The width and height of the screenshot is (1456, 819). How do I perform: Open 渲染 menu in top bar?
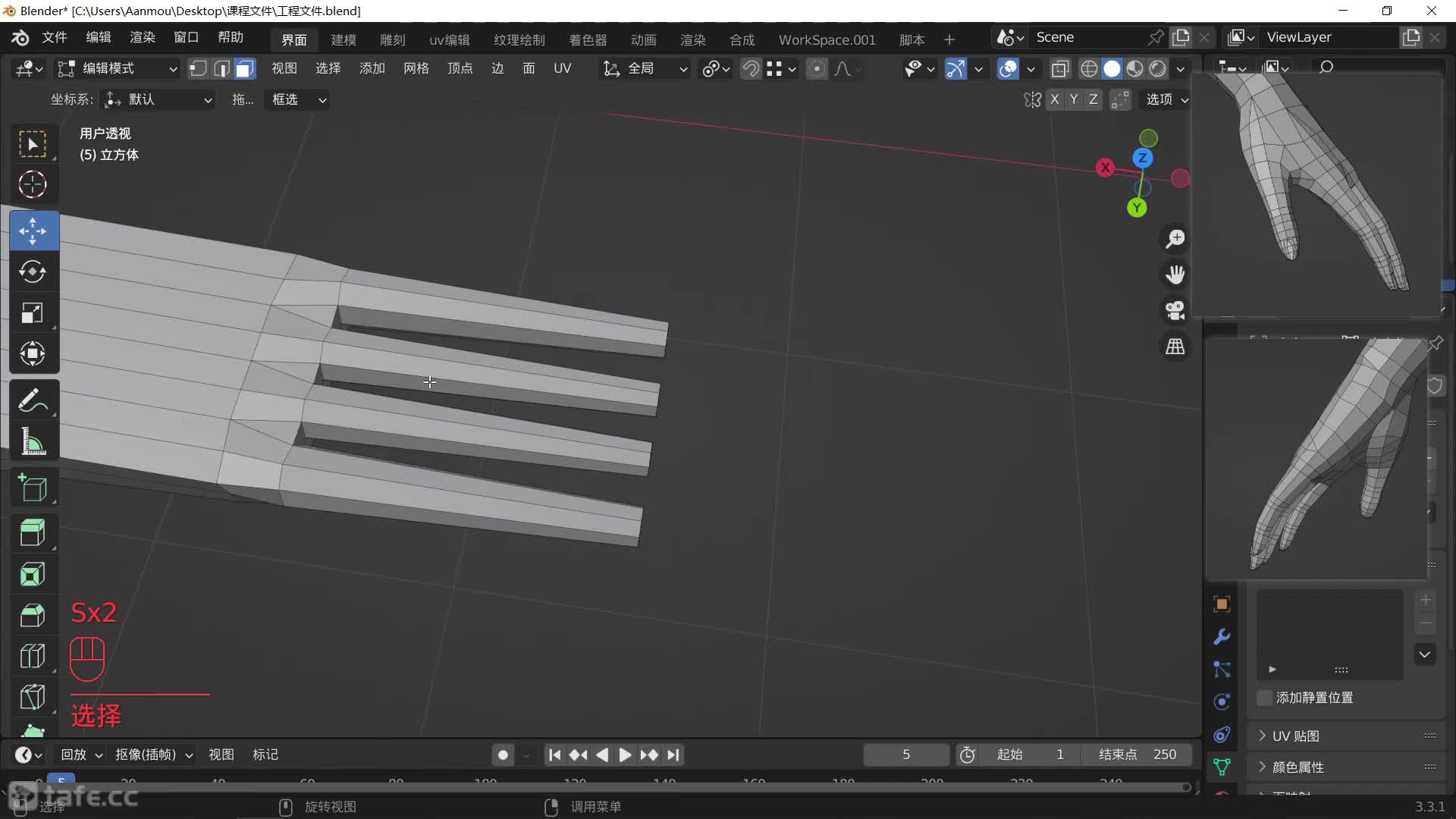[143, 37]
